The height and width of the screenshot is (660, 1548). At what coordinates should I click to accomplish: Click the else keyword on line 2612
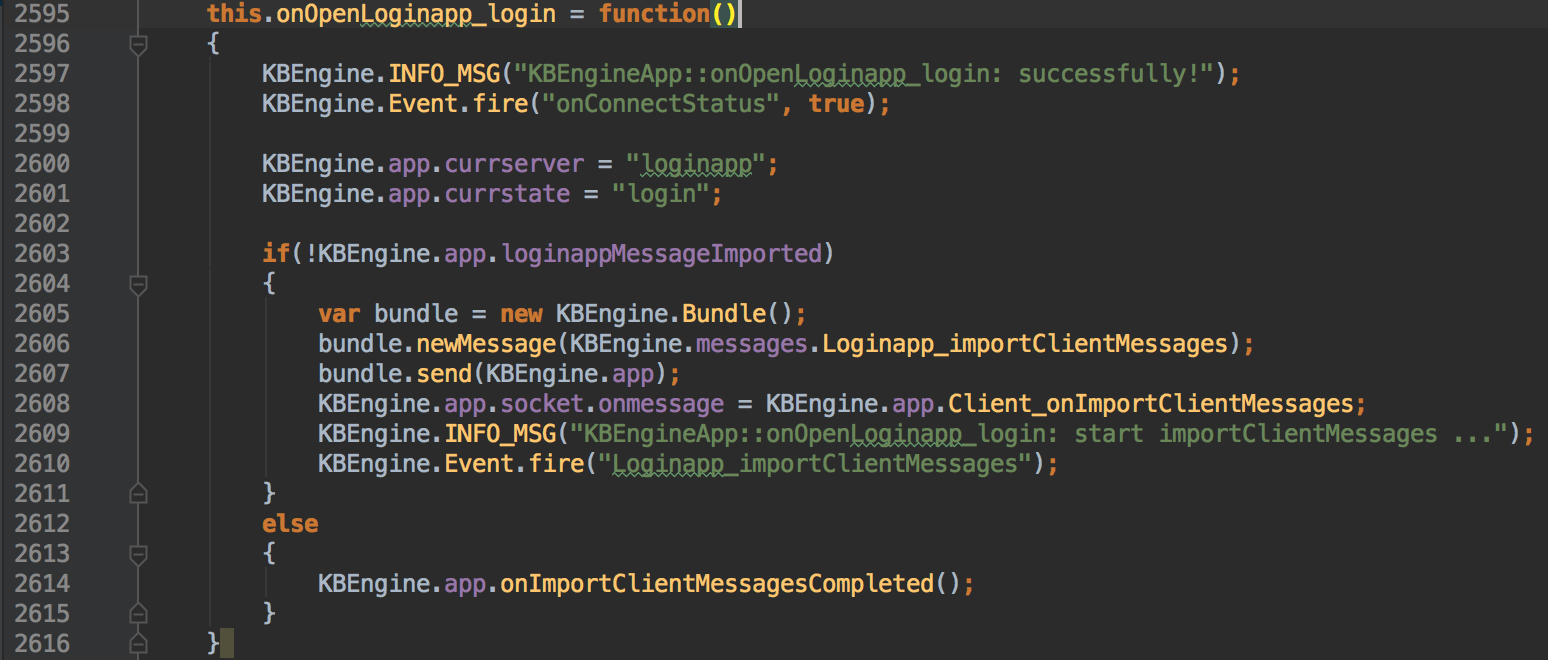point(289,523)
